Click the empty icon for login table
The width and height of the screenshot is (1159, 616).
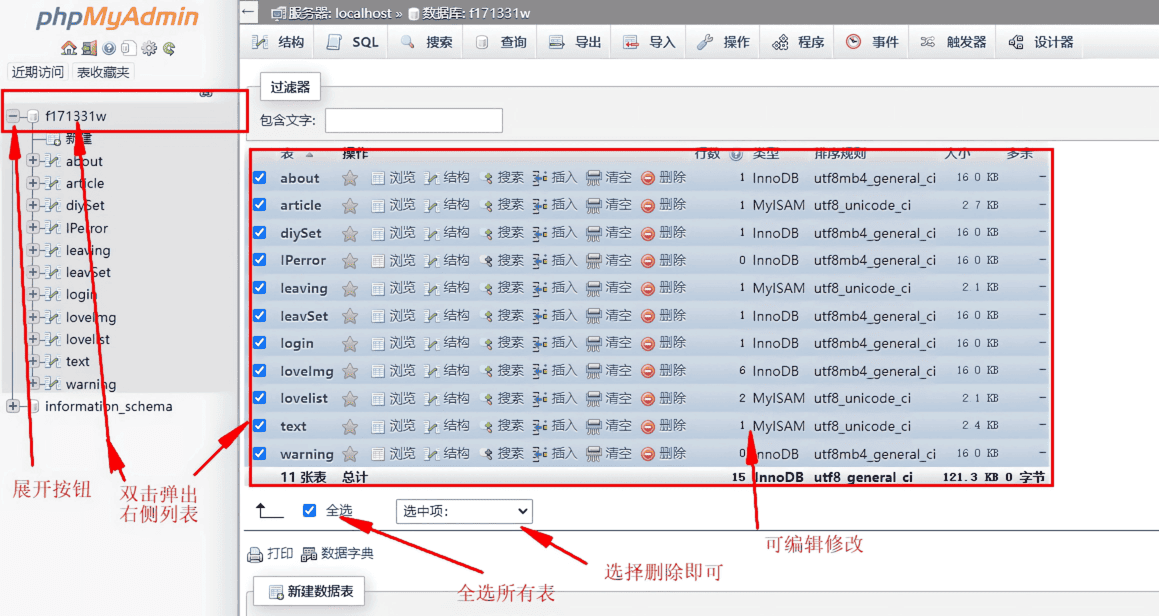594,343
